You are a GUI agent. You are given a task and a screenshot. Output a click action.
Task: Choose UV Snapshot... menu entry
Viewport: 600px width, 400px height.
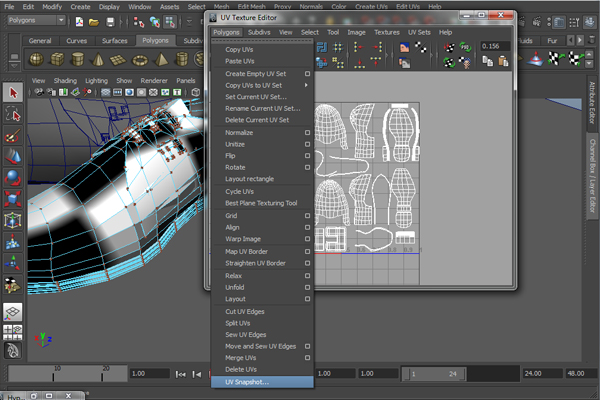pyautogui.click(x=262, y=382)
